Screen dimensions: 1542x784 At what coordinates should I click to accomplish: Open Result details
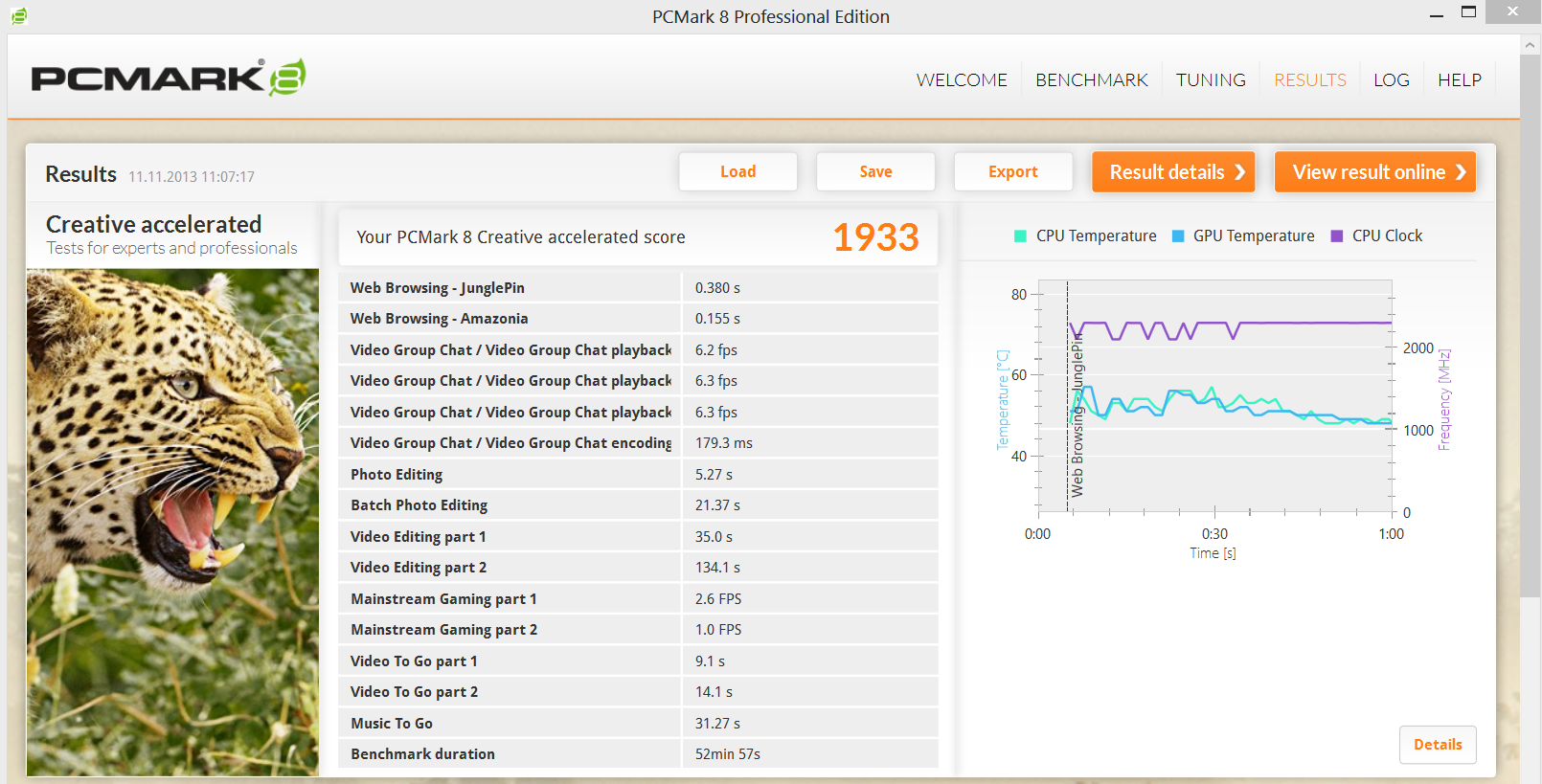(x=1173, y=172)
